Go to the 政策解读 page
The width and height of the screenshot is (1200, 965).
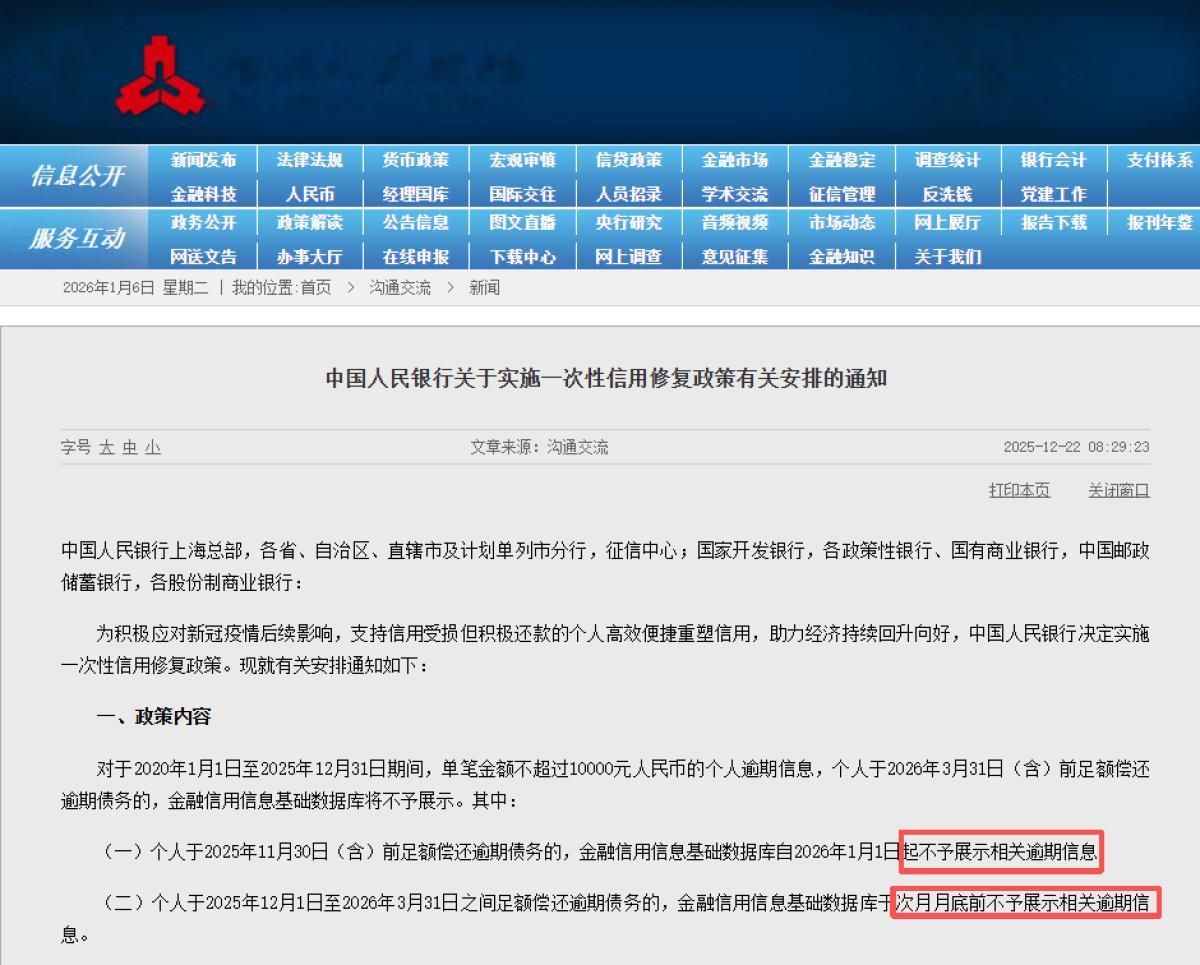click(310, 222)
